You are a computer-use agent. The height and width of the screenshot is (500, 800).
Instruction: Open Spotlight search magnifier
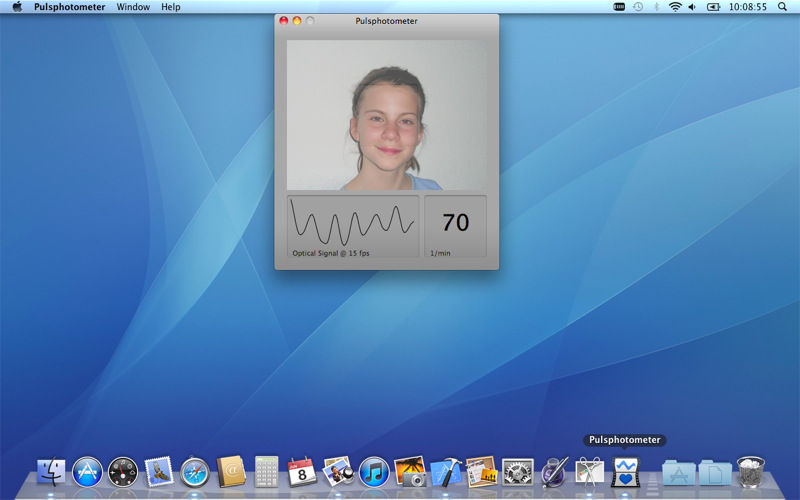click(782, 7)
